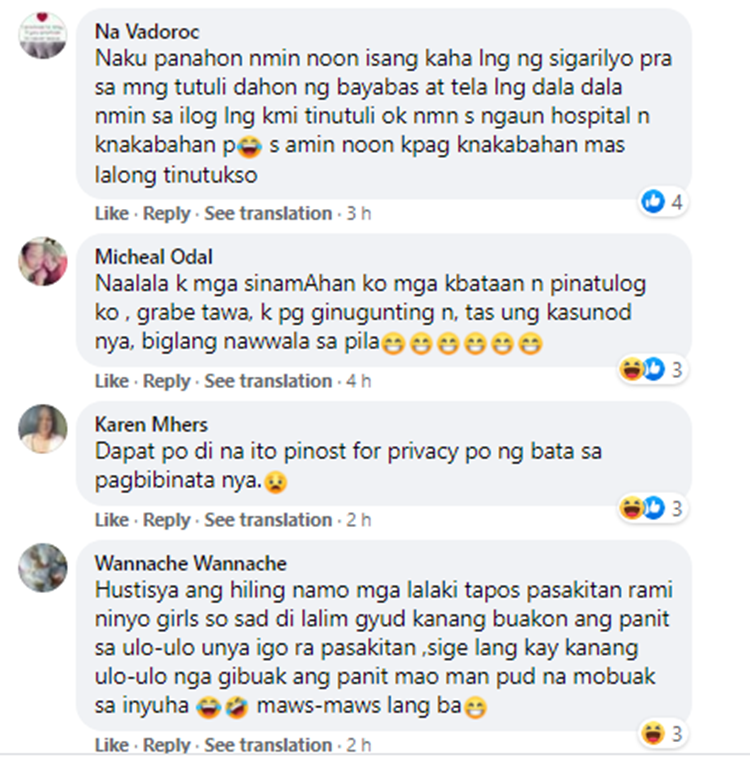
Task: Click haha reaction on Wannache Wannache's comment
Action: [653, 733]
